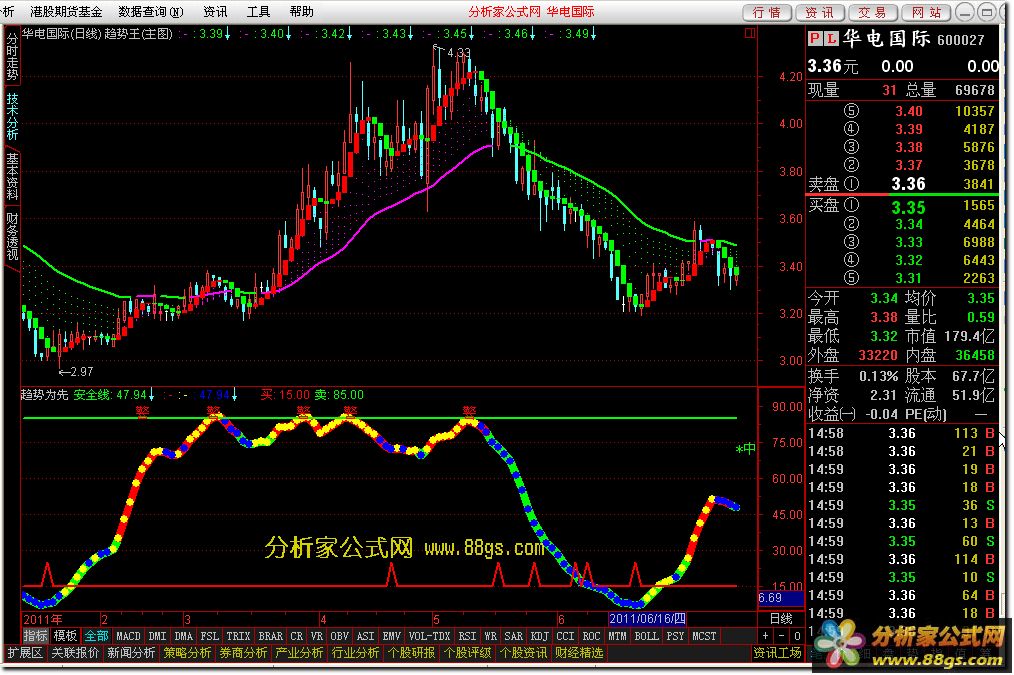Switch indicator to CR

click(x=296, y=636)
